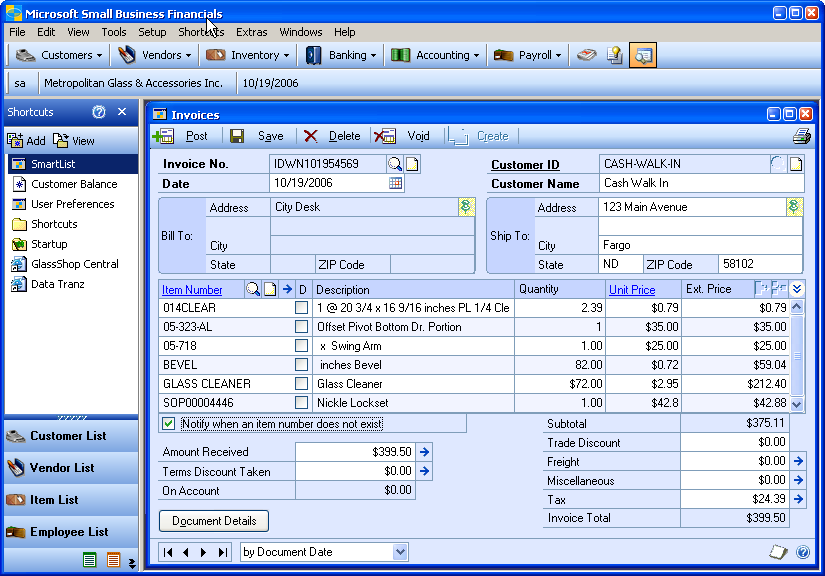Go to next invoice record
Viewport: 825px width, 576px height.
pyautogui.click(x=203, y=552)
